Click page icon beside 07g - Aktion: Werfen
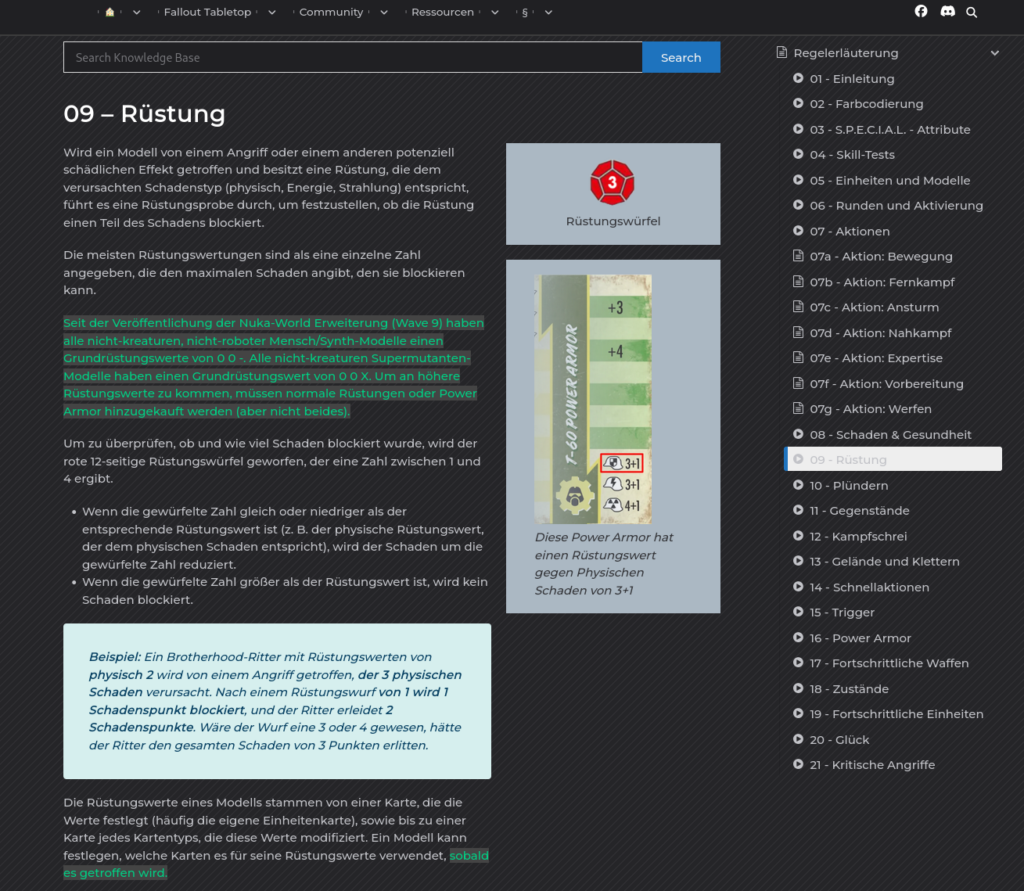The width and height of the screenshot is (1024, 891). coord(798,408)
